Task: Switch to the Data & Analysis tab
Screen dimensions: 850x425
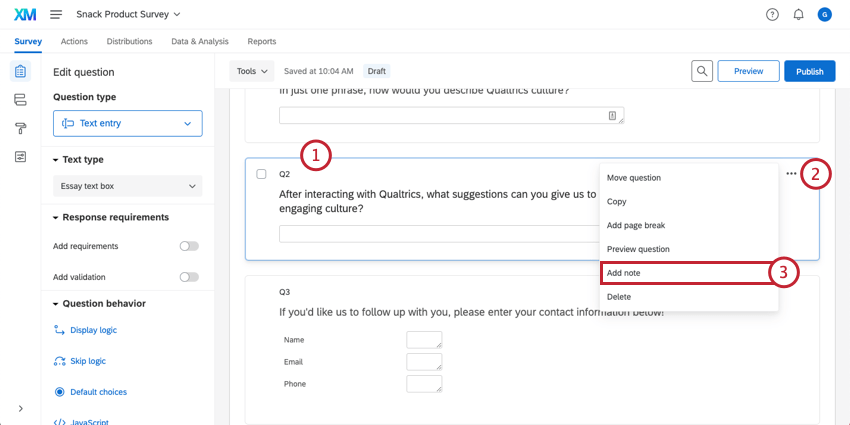Action: 200,41
